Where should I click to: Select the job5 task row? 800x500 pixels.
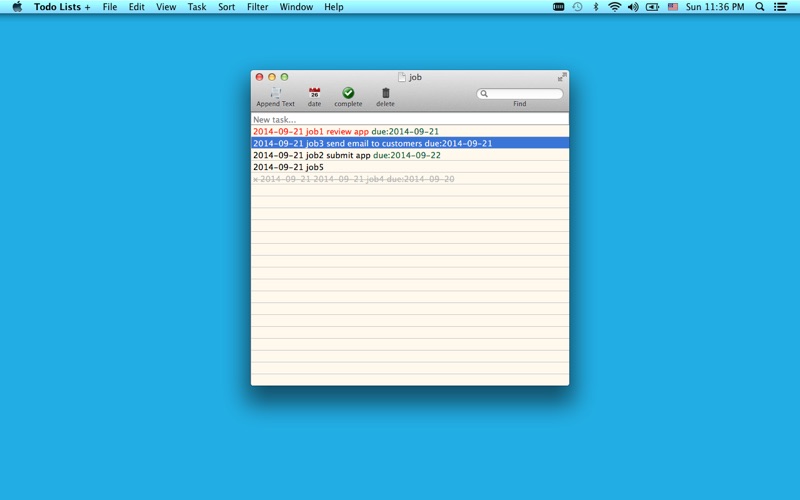pos(410,167)
